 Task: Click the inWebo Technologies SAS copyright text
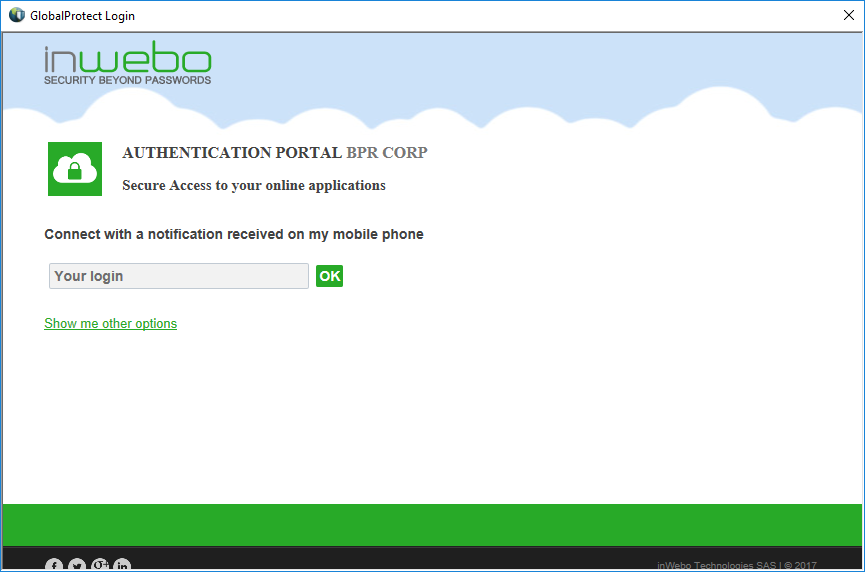(x=736, y=565)
